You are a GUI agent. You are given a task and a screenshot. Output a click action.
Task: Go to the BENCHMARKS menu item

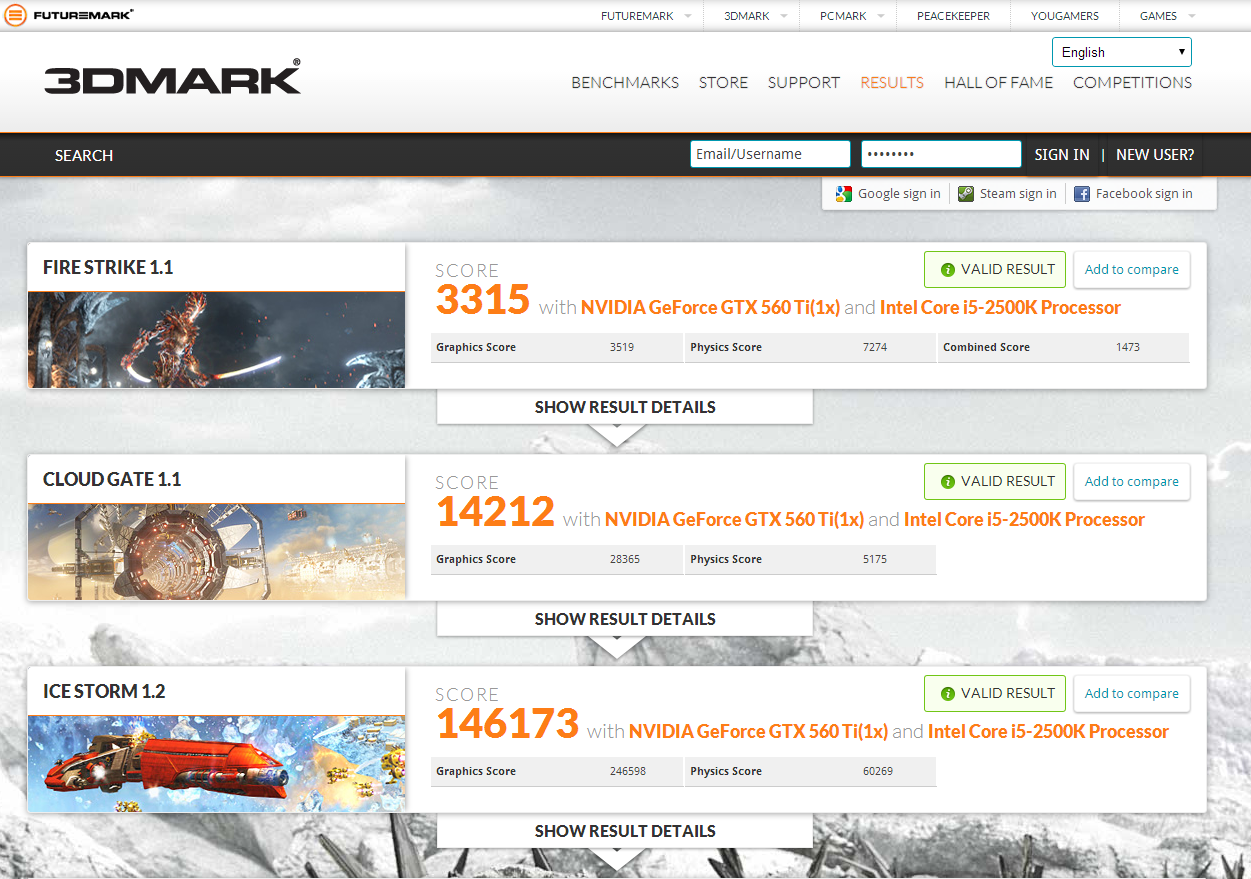click(625, 83)
